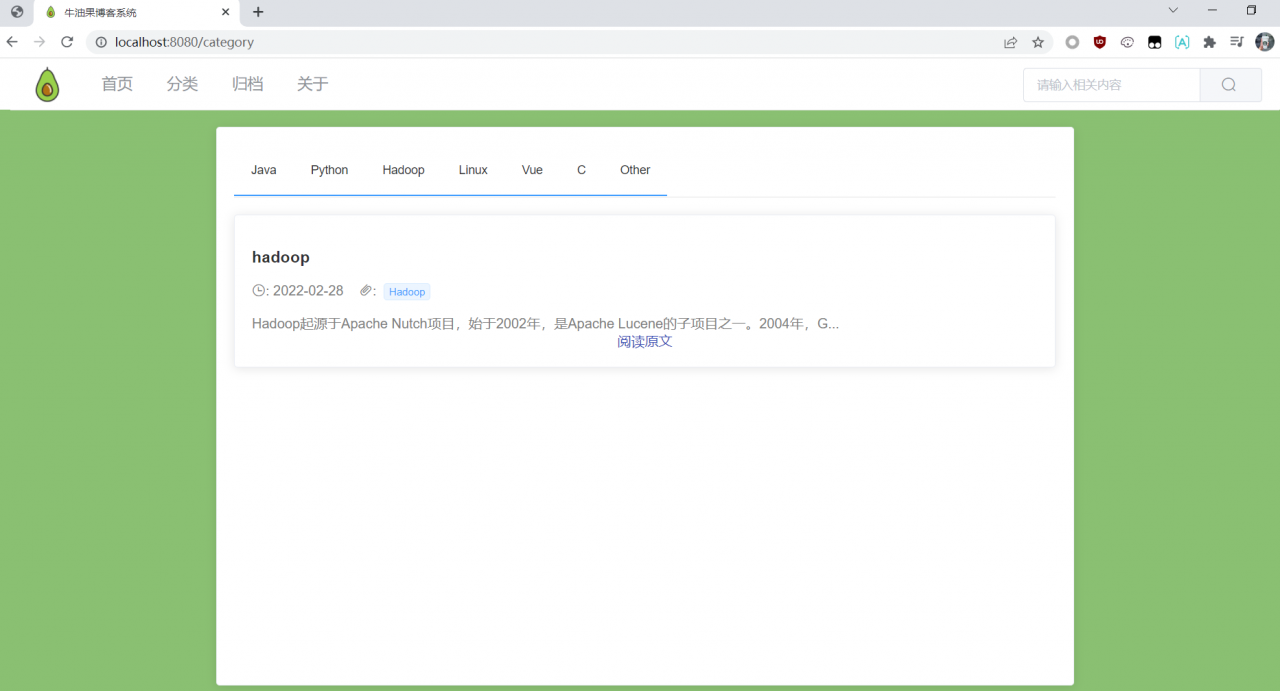
Task: Open the extensions puzzle icon
Action: point(1209,42)
